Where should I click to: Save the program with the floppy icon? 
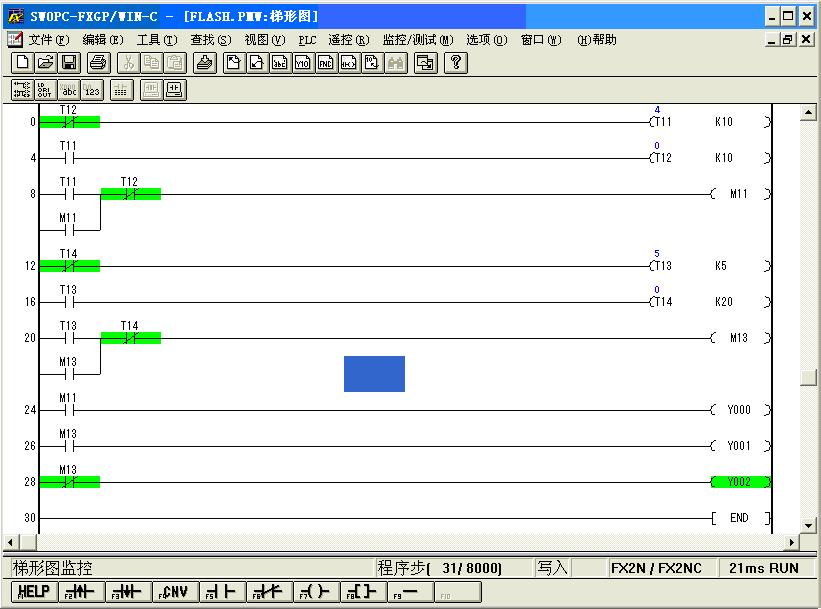click(x=69, y=63)
